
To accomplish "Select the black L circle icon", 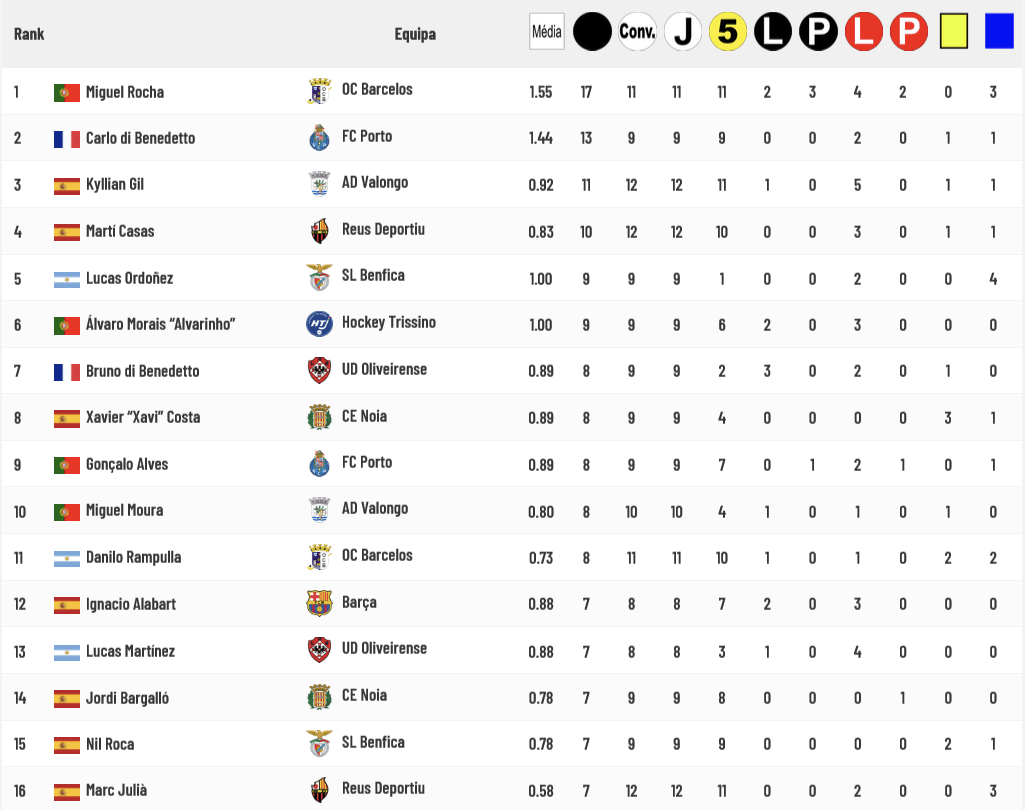I will click(773, 31).
